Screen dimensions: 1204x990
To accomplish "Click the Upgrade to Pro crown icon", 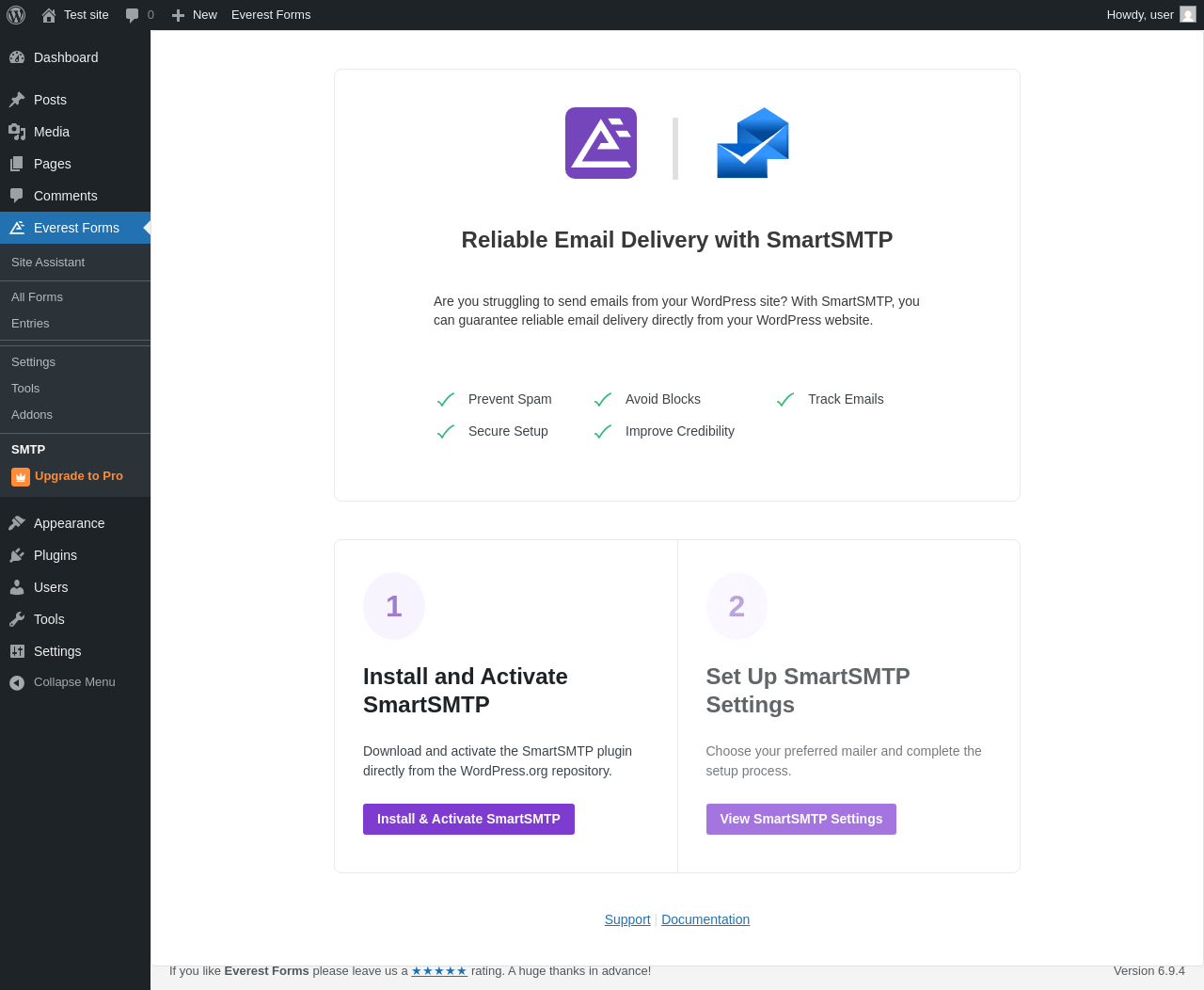I will 21,477.
